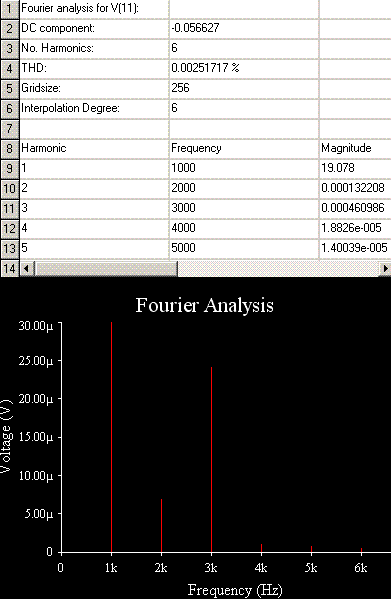The image size is (391, 599).
Task: Select row header 5
Action: [x=9, y=89]
